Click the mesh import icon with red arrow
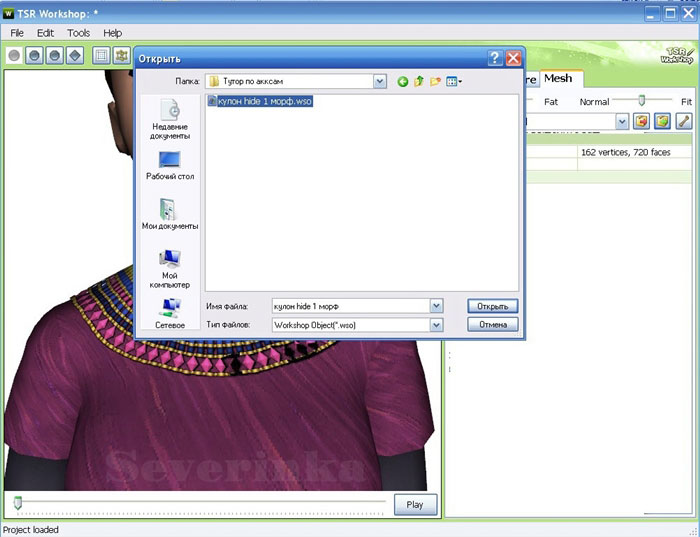700x537 pixels. click(641, 121)
